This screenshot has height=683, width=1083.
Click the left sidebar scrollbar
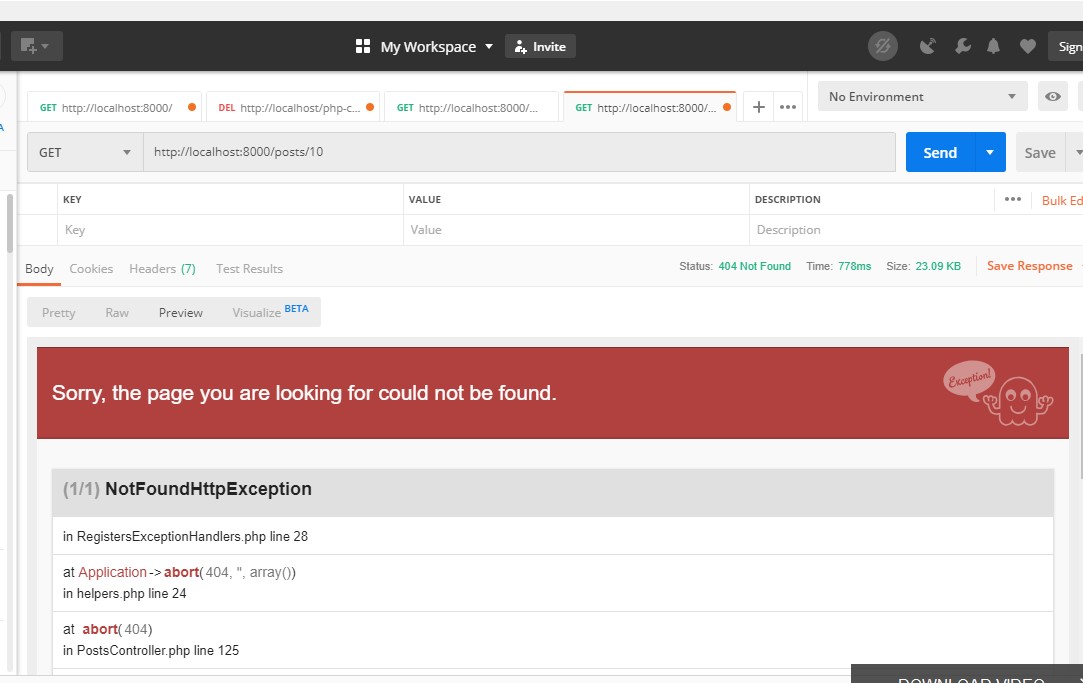10,222
